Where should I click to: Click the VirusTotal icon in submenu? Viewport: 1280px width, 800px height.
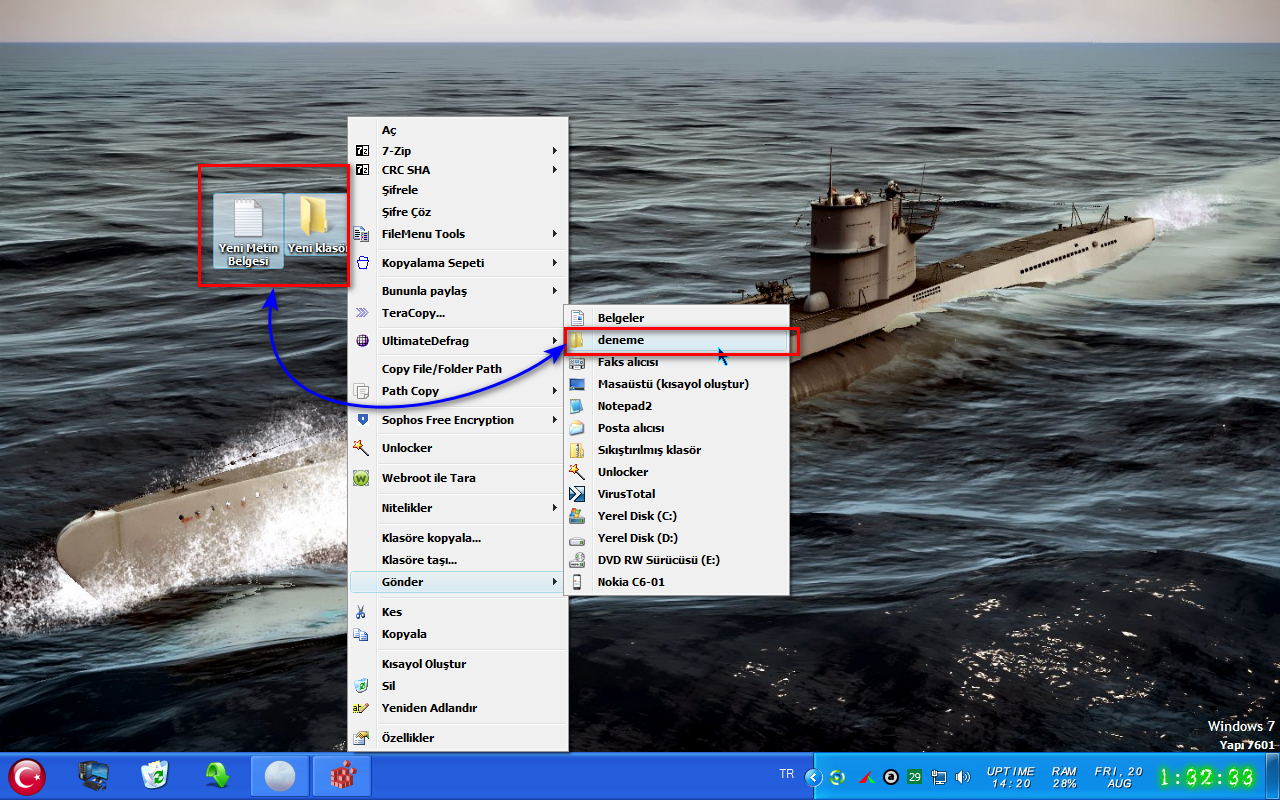coord(577,494)
